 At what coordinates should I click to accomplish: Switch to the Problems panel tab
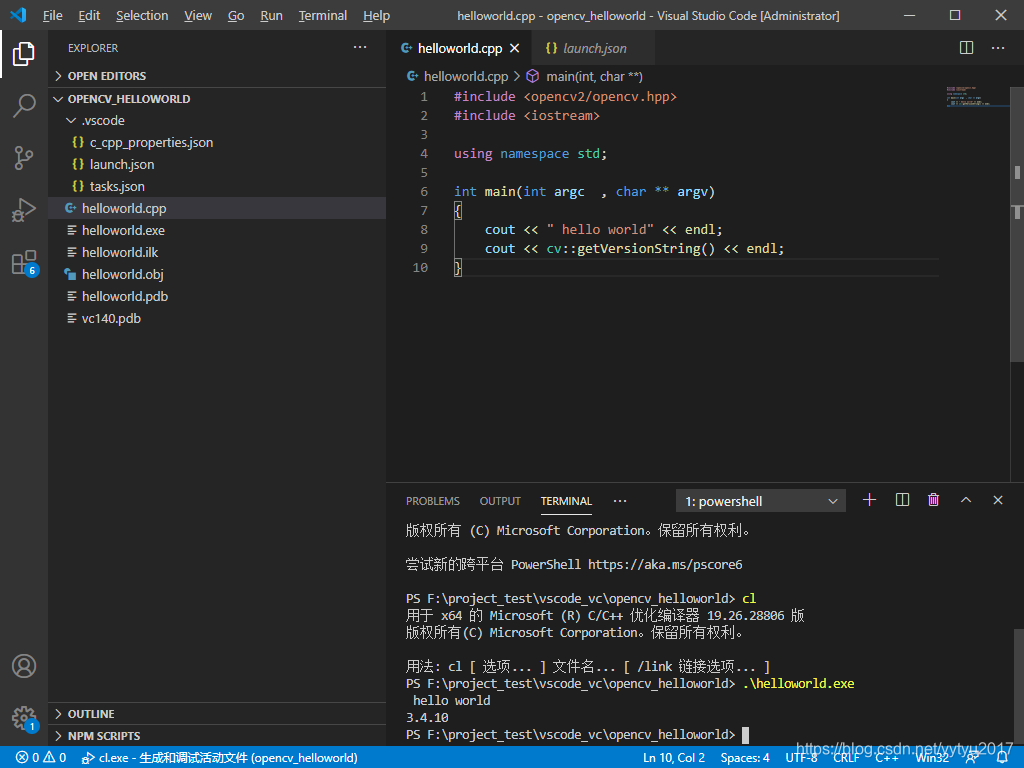point(432,501)
